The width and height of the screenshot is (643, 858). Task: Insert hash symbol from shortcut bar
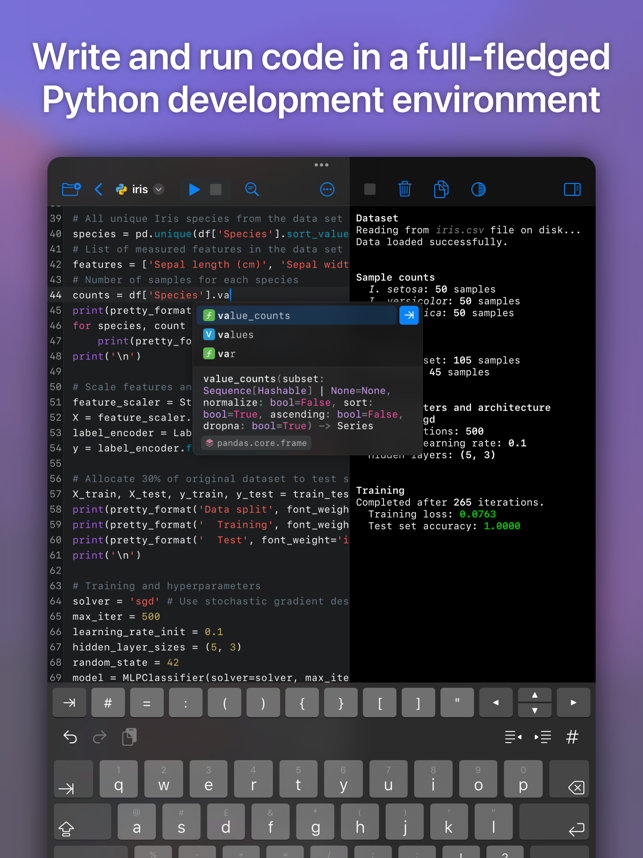[x=108, y=703]
